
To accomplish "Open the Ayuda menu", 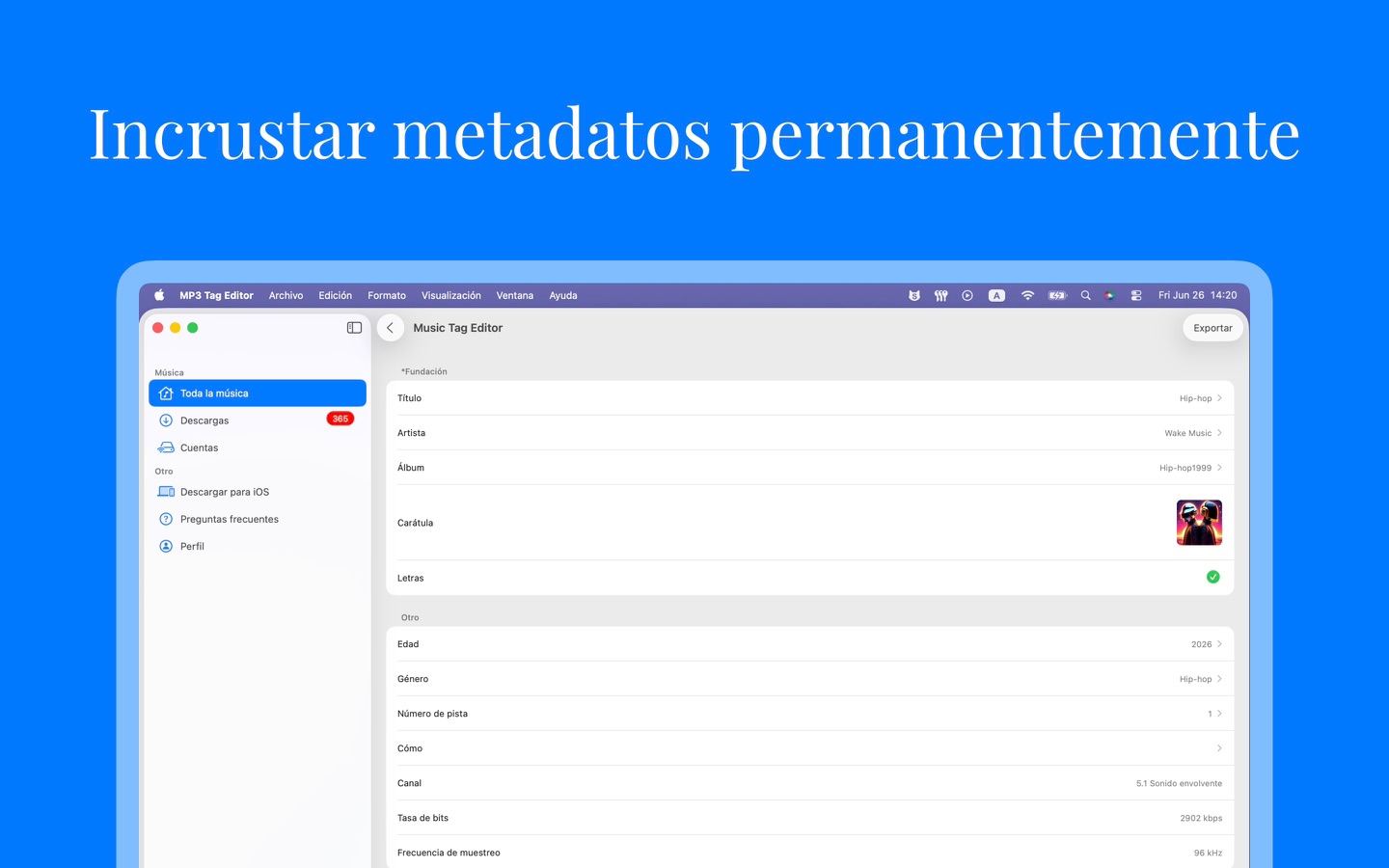I will pos(563,295).
